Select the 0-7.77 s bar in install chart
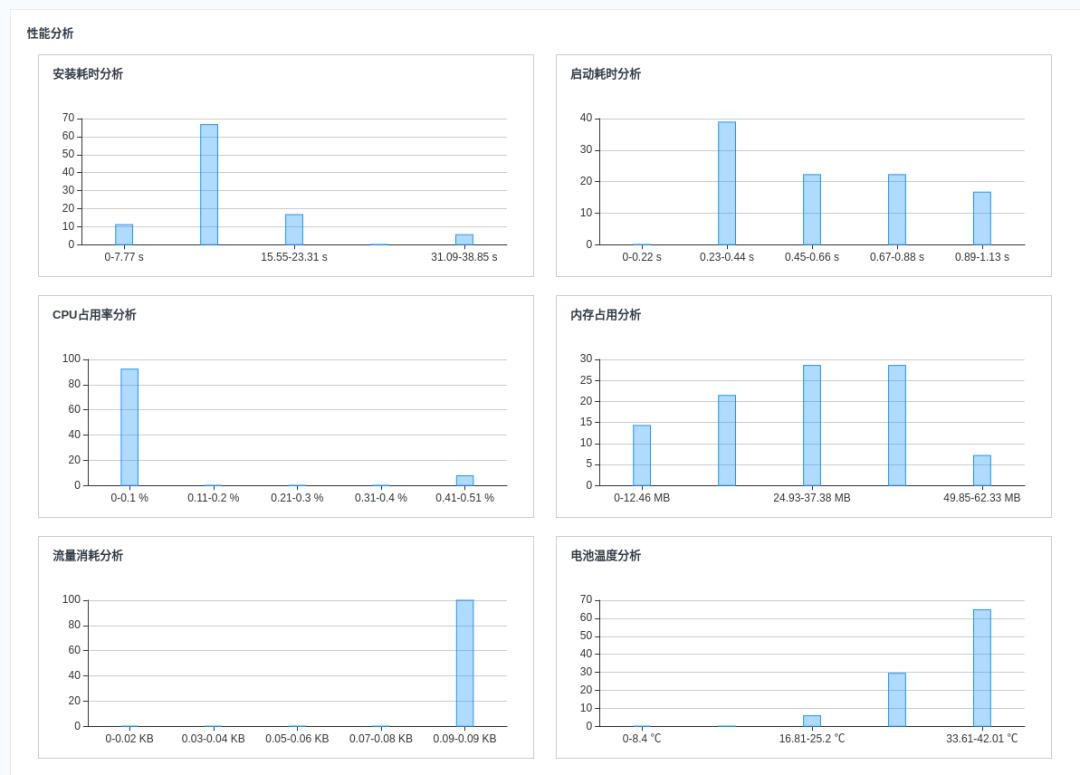The height and width of the screenshot is (775, 1080). tap(124, 234)
